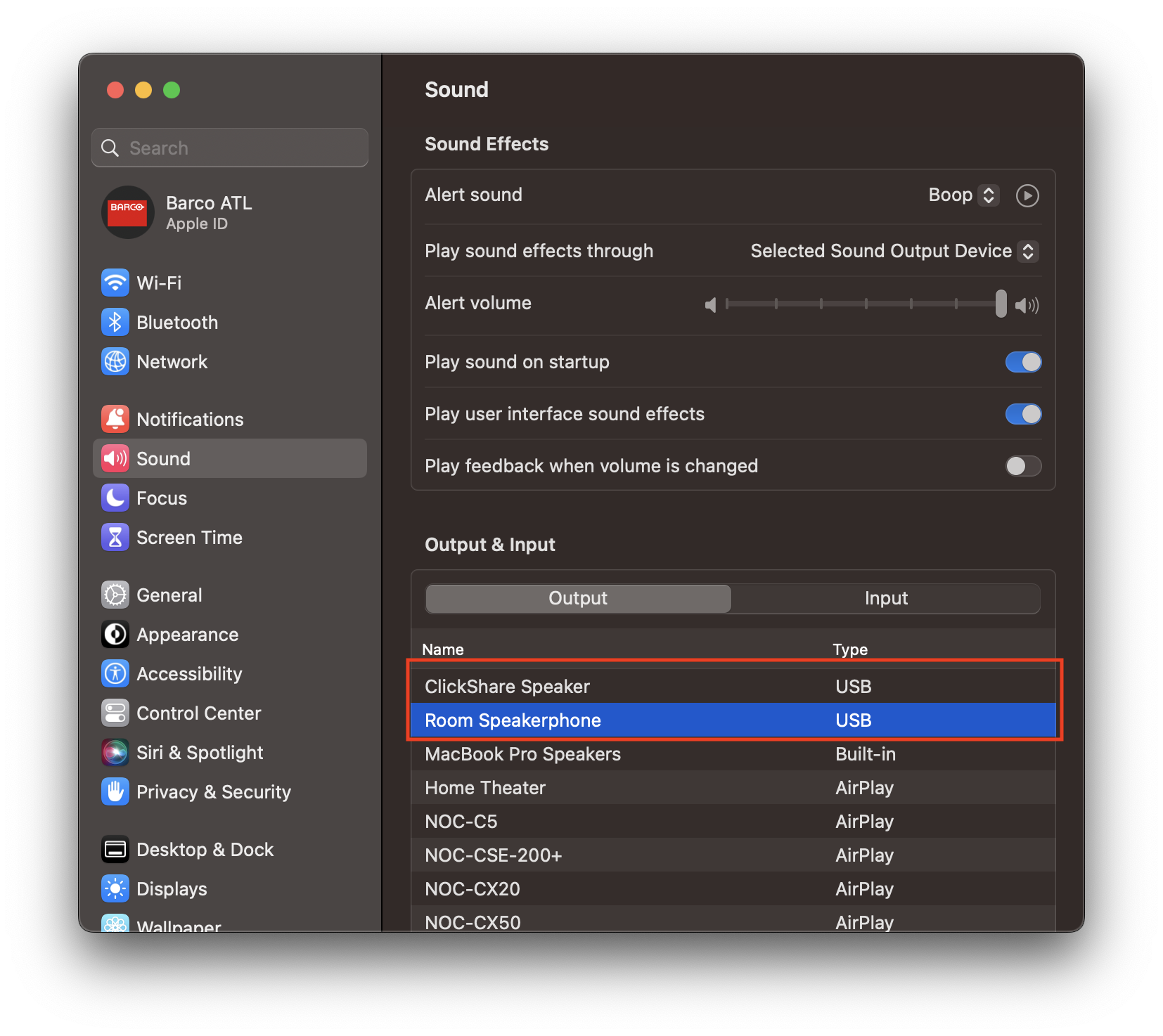Enable feedback when volume is changed
This screenshot has width=1163, height=1036.
point(1023,466)
